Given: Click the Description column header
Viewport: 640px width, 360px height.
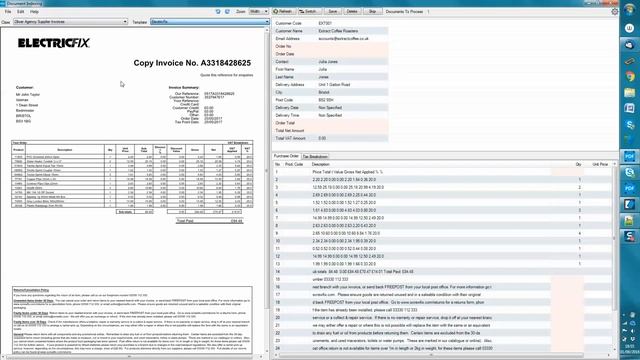Looking at the screenshot, I should pyautogui.click(x=321, y=164).
